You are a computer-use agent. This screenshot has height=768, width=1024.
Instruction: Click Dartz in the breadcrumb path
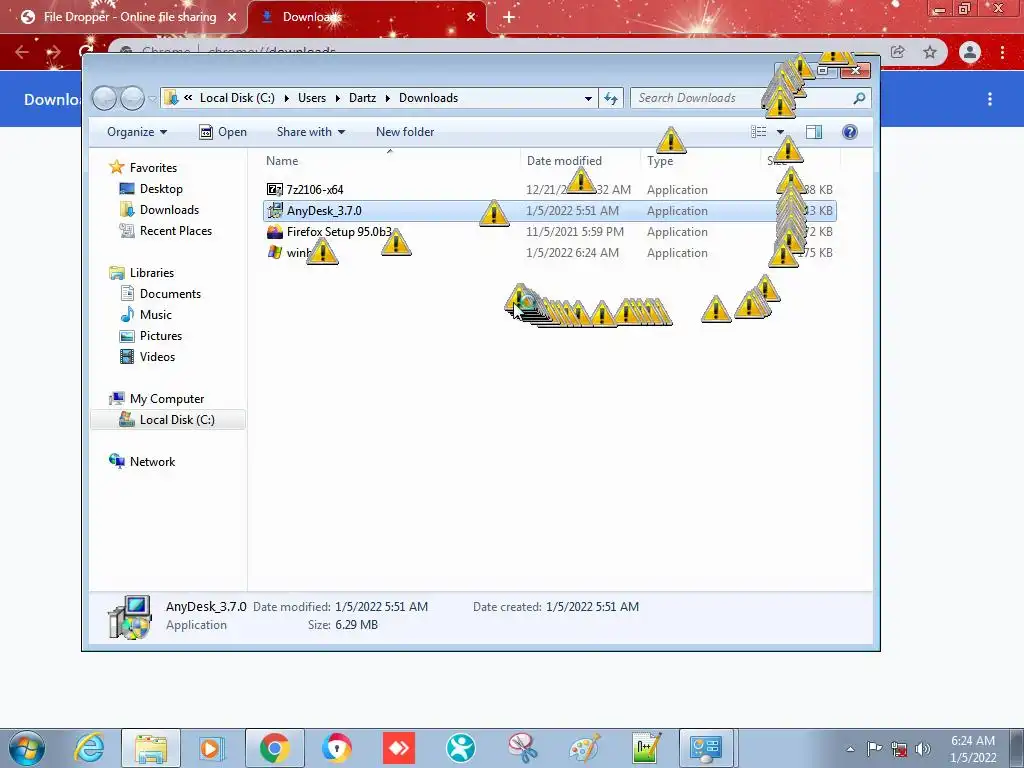(x=362, y=98)
